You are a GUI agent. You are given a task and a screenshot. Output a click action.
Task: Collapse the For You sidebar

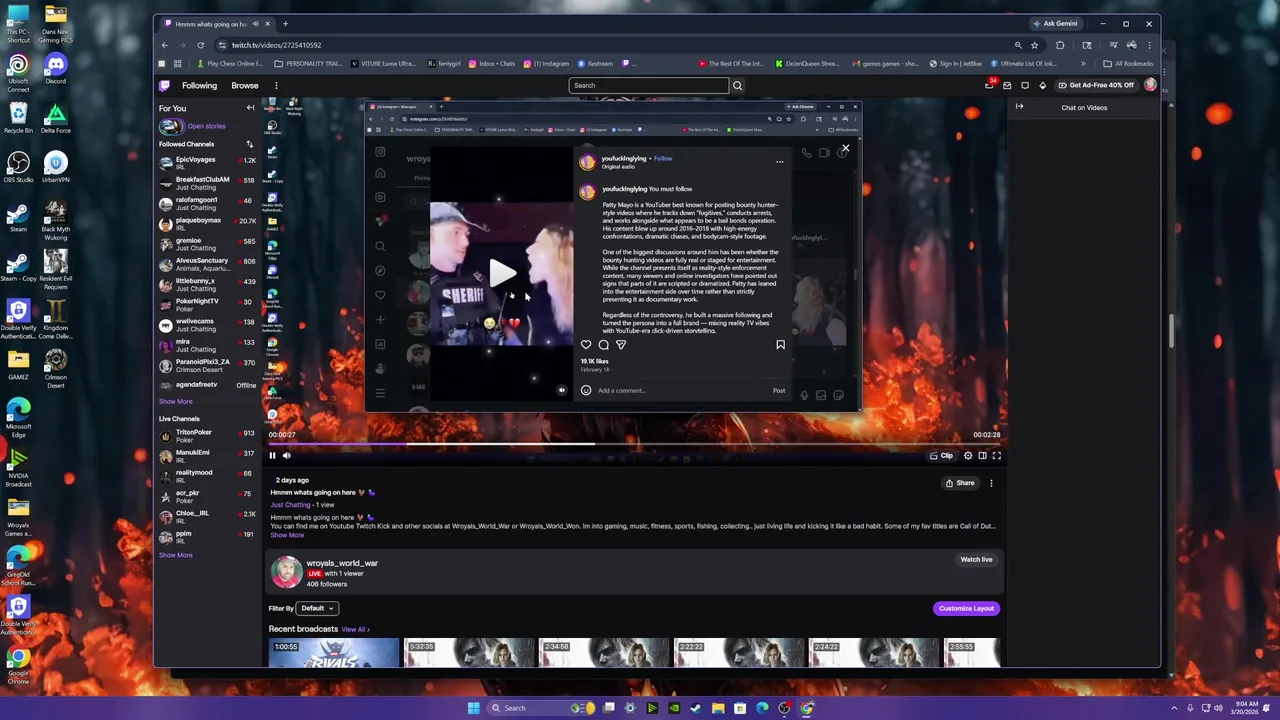coord(250,108)
